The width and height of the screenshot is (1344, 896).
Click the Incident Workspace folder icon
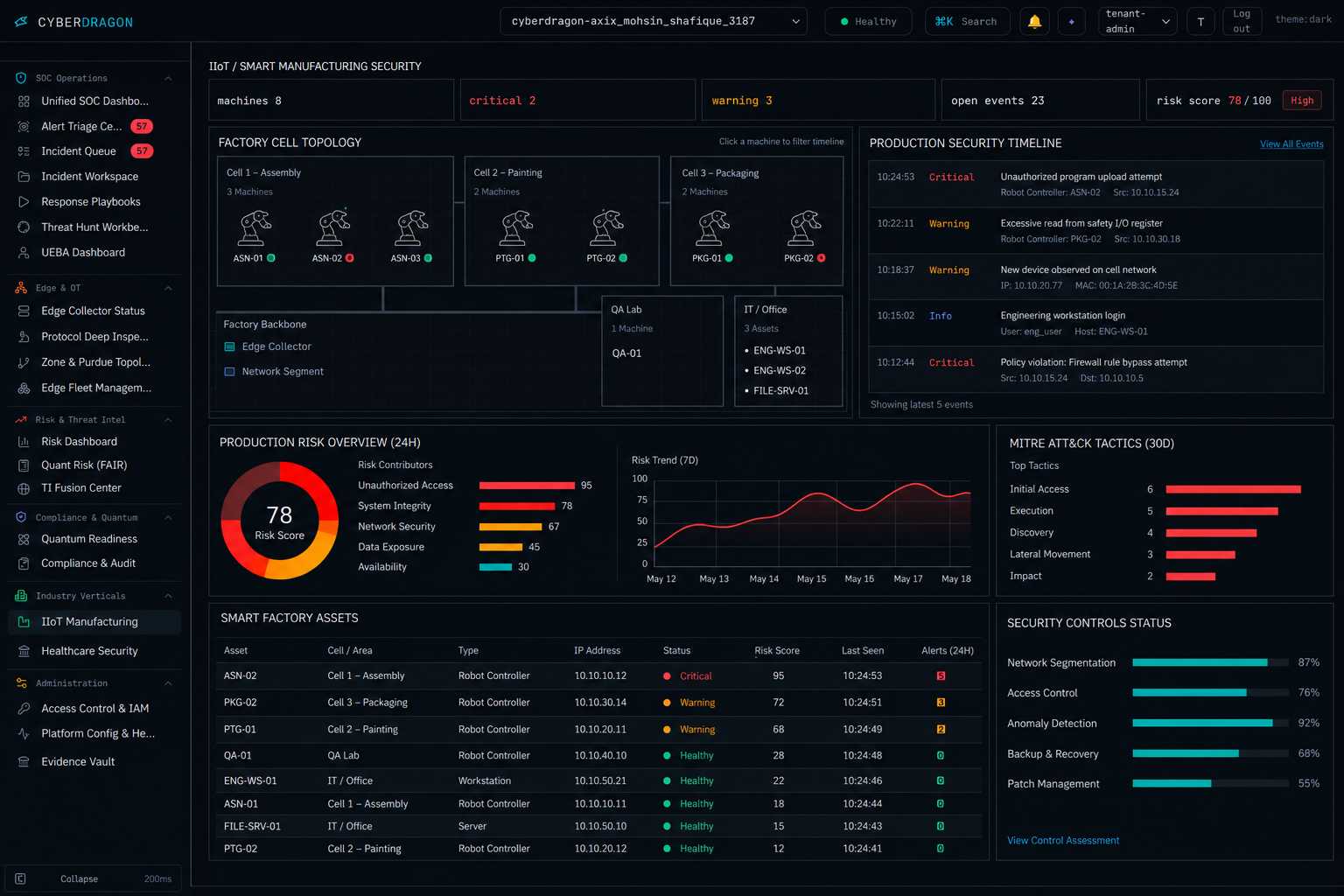tap(24, 177)
